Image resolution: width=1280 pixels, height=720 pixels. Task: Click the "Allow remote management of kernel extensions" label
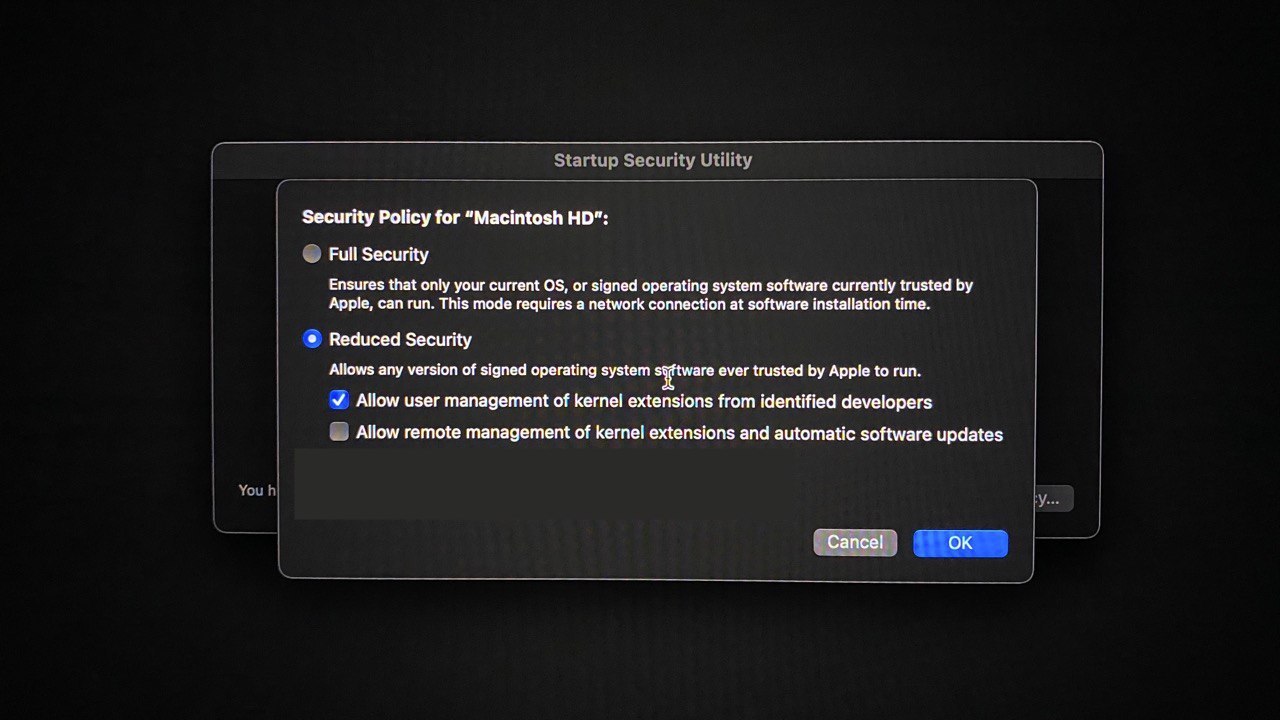(x=679, y=434)
